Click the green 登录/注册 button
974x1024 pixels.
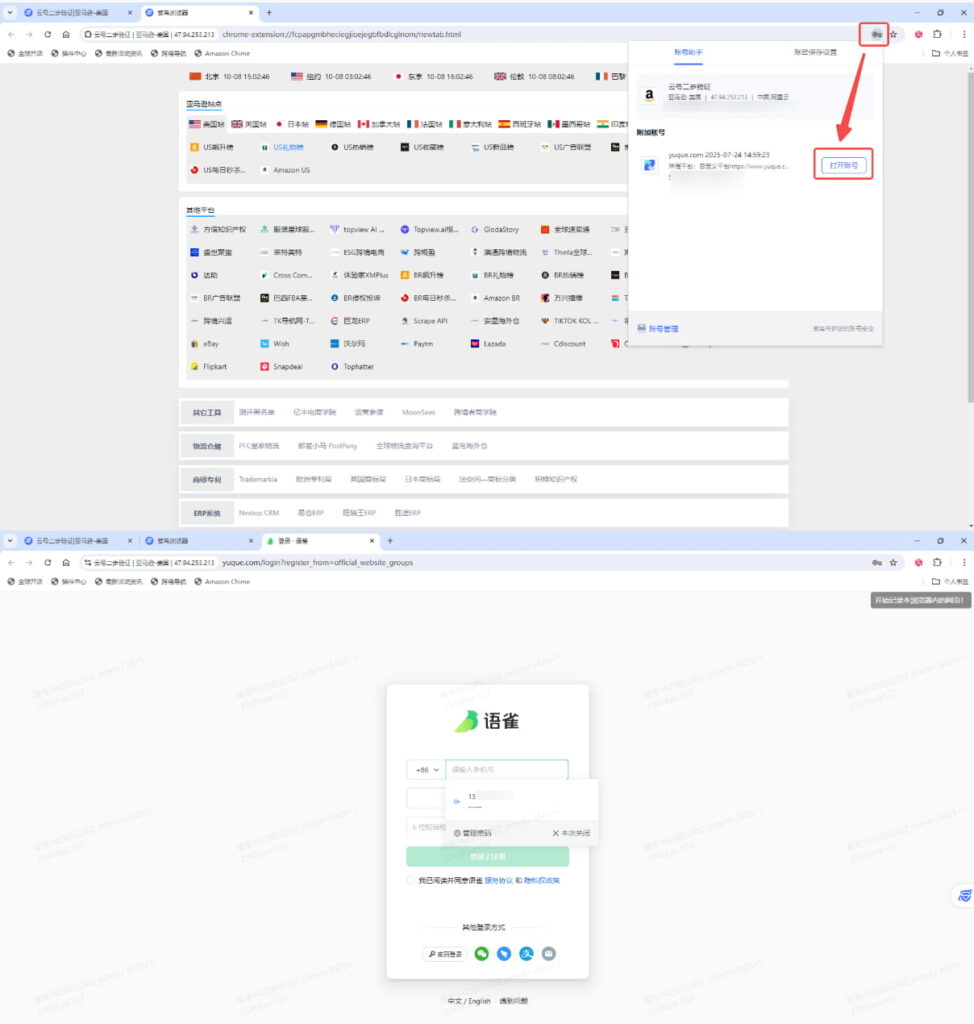click(x=487, y=856)
